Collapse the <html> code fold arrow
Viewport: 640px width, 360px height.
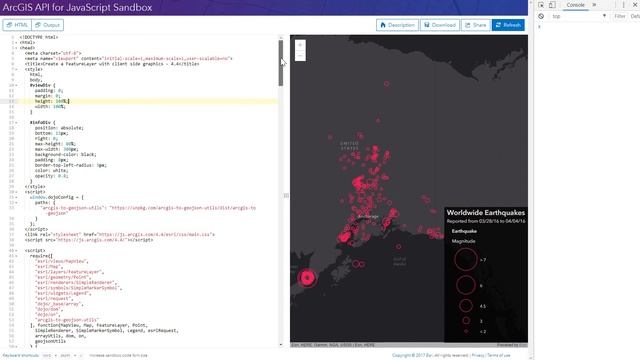tap(16, 42)
